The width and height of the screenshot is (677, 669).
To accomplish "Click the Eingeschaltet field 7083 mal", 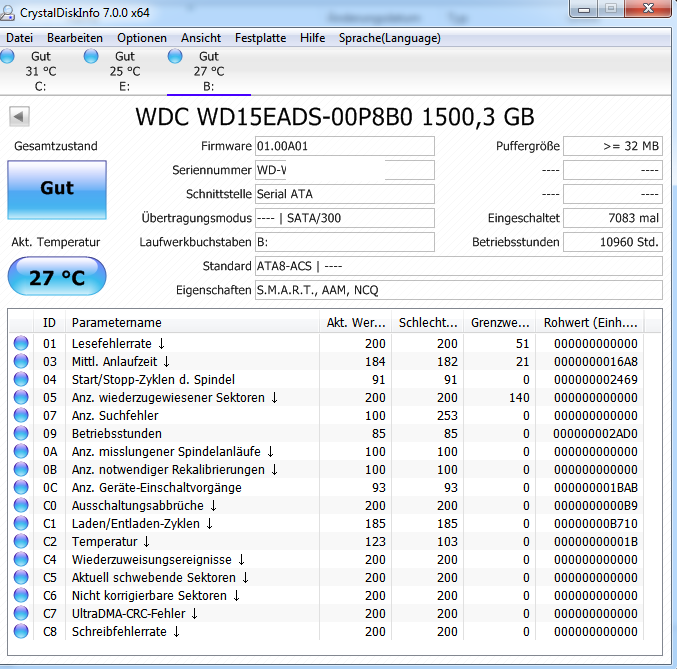I will [x=613, y=218].
